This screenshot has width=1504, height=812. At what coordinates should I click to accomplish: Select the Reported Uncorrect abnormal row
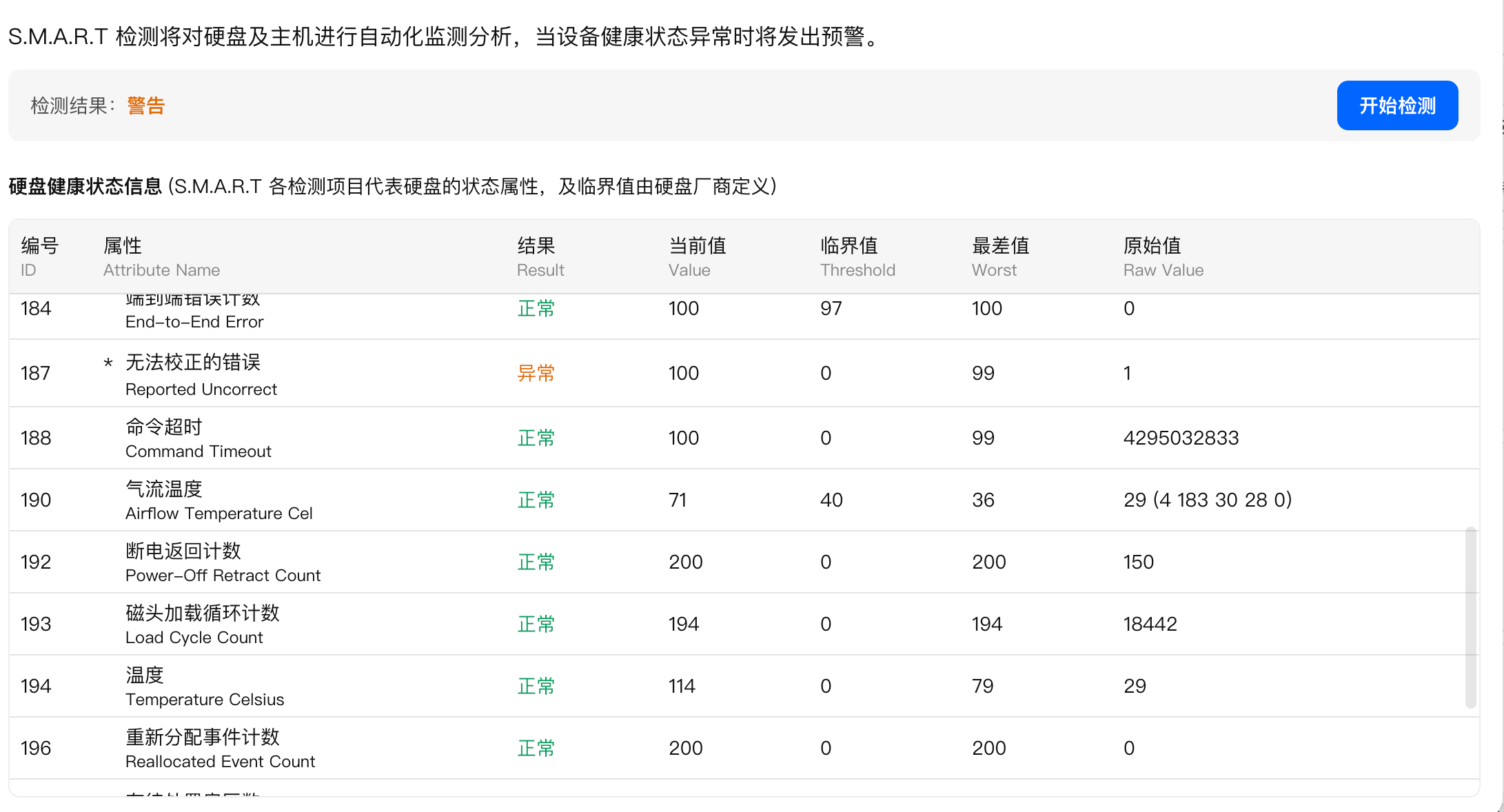pos(414,373)
